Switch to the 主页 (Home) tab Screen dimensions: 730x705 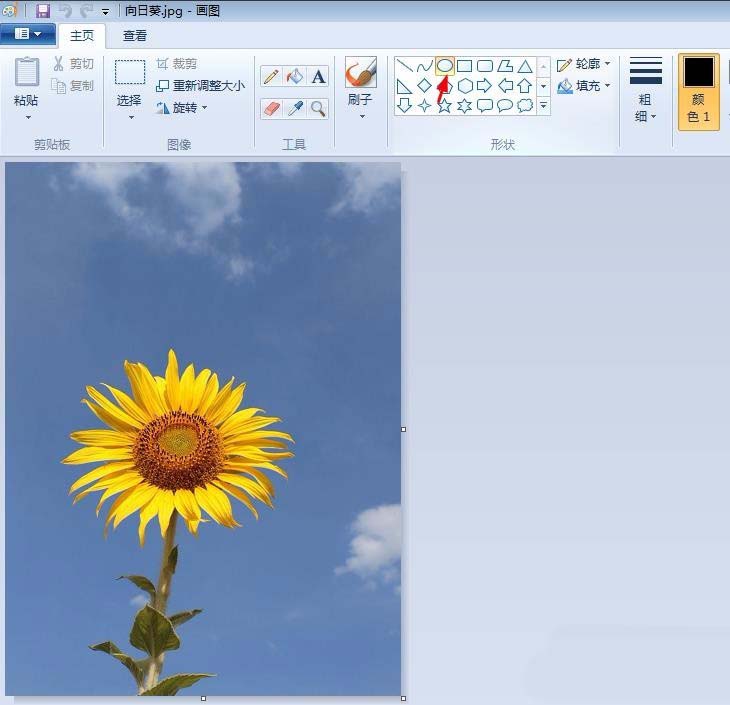(x=82, y=35)
